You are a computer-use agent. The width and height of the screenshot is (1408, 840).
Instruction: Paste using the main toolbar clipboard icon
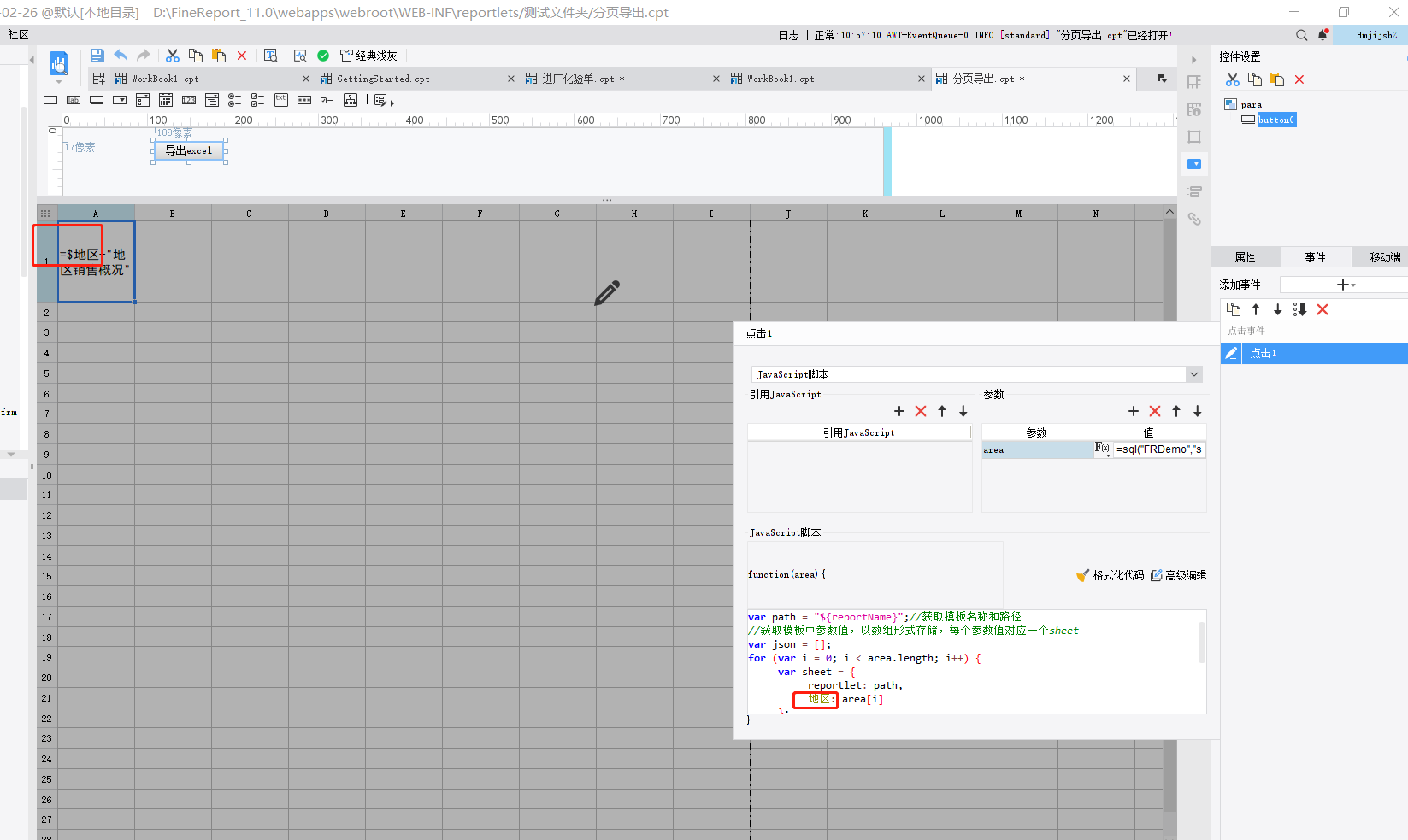[219, 56]
